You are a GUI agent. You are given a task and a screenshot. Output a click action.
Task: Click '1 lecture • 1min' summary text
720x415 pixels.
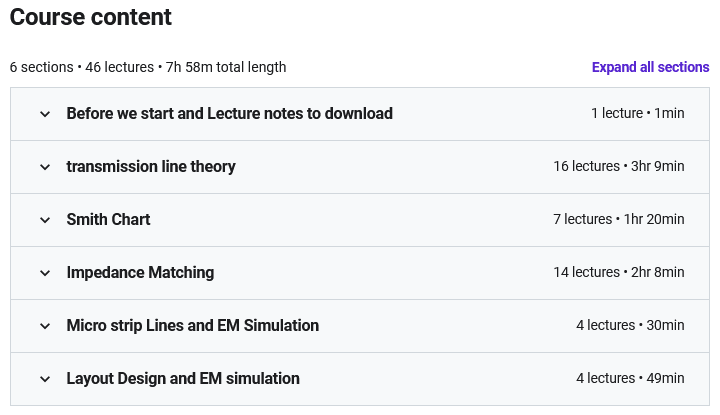(637, 113)
